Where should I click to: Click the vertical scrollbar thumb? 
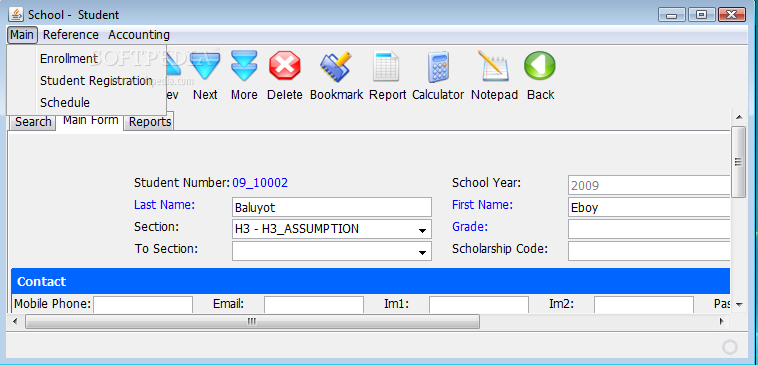(738, 161)
